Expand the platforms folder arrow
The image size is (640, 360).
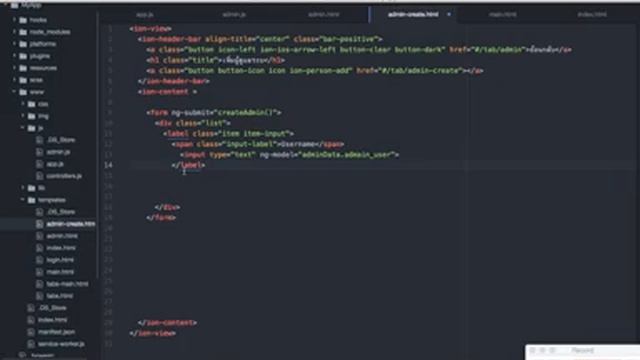14,44
